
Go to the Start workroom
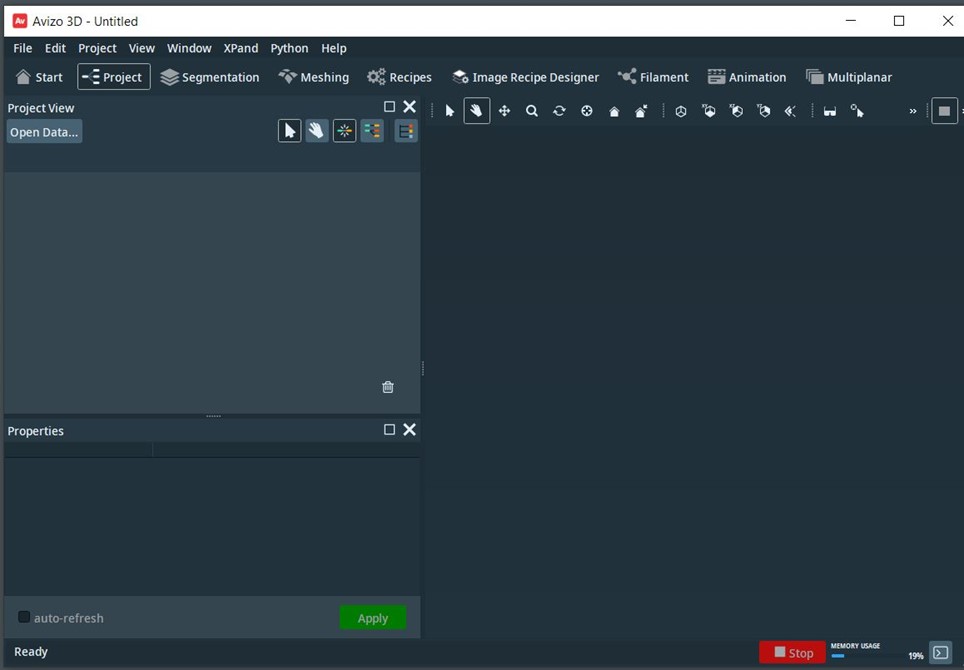click(x=39, y=77)
